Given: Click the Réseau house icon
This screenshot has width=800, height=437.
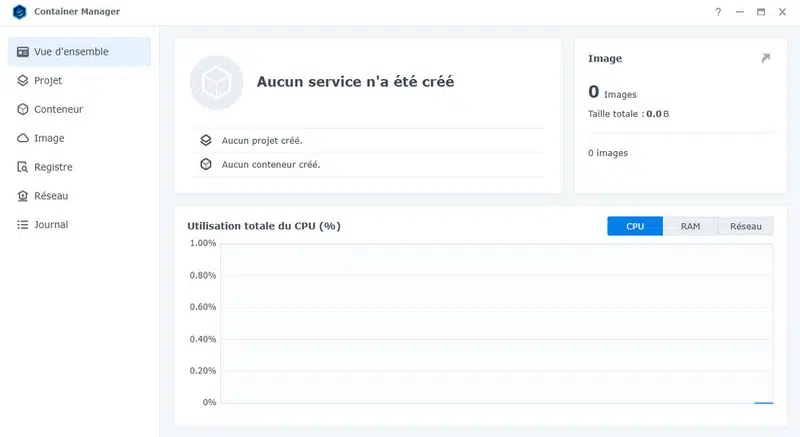Looking at the screenshot, I should tap(23, 196).
